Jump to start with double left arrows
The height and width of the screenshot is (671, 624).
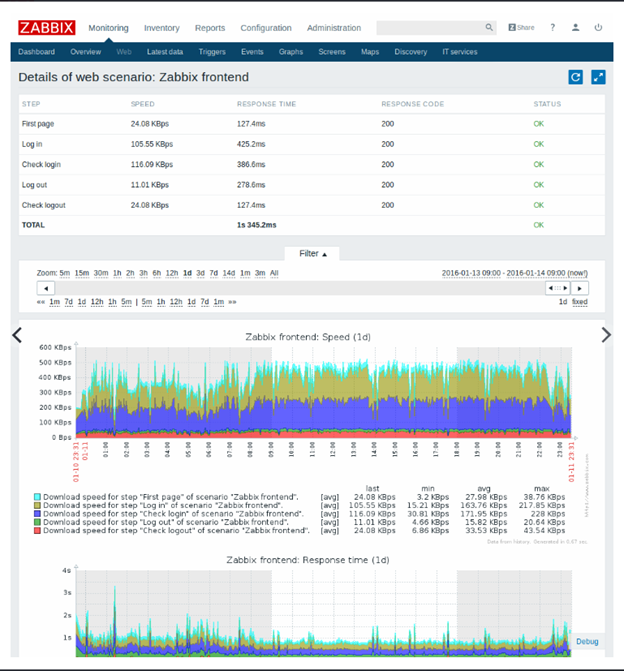pos(41,302)
